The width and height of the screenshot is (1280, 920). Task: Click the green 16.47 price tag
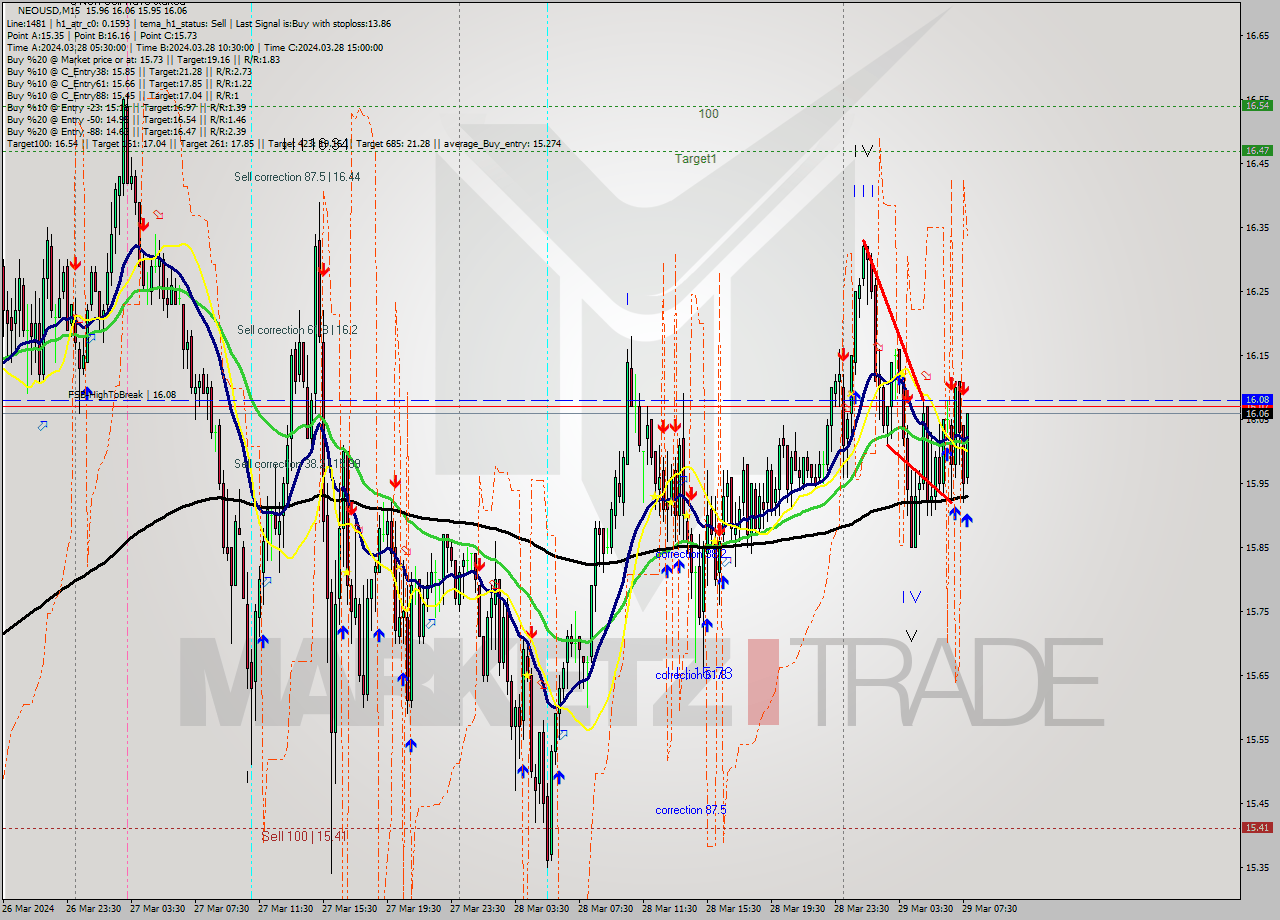click(x=1257, y=151)
